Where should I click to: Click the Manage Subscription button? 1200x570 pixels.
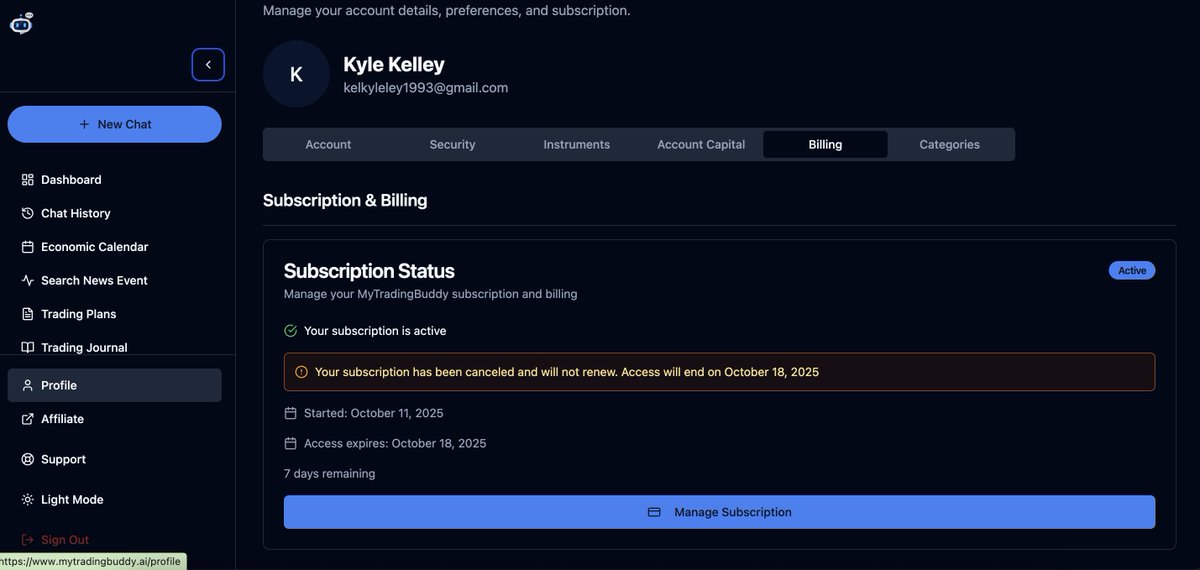[719, 512]
